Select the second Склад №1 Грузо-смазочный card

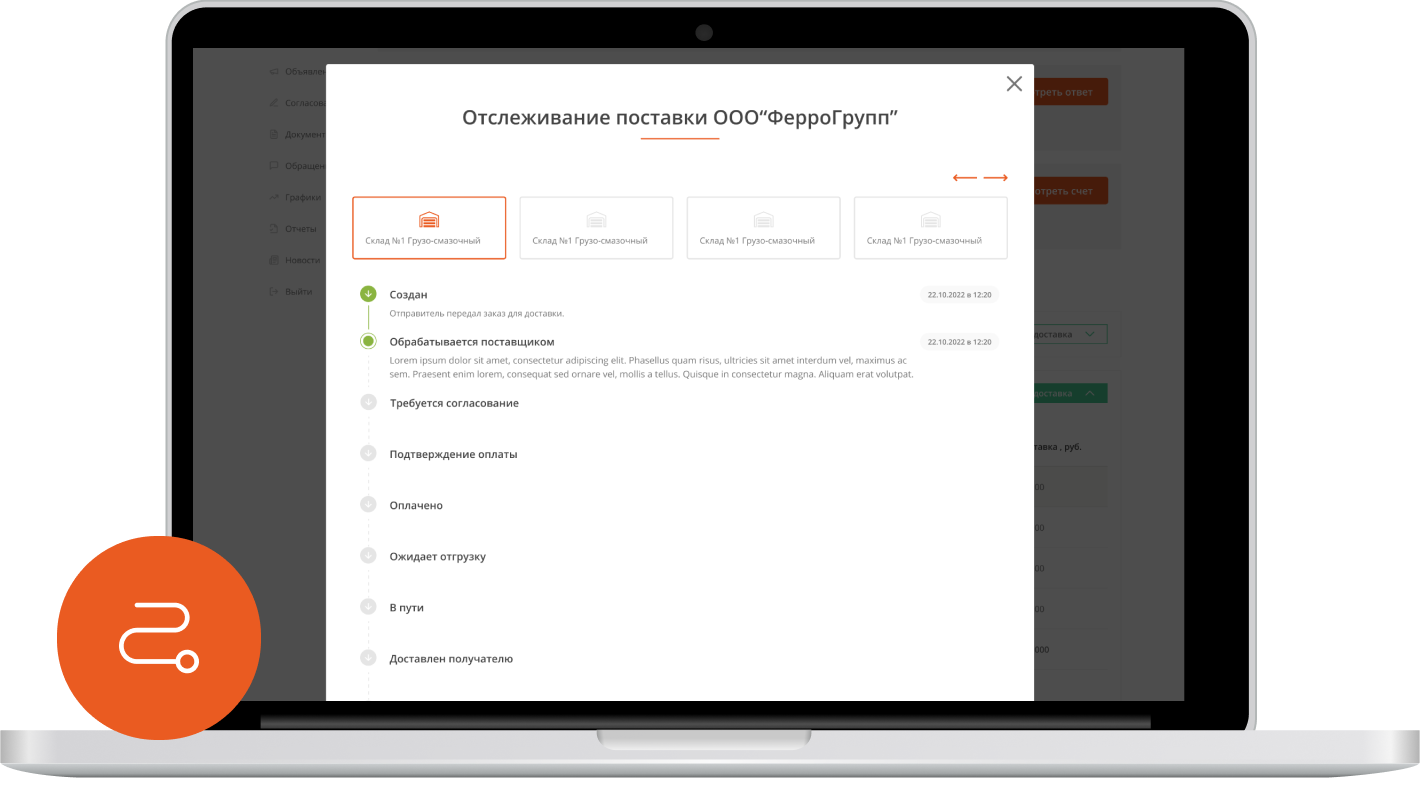(x=596, y=227)
